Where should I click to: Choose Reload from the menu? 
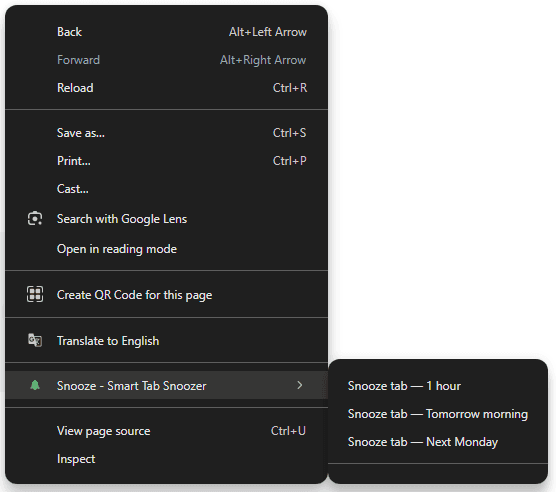coord(166,88)
